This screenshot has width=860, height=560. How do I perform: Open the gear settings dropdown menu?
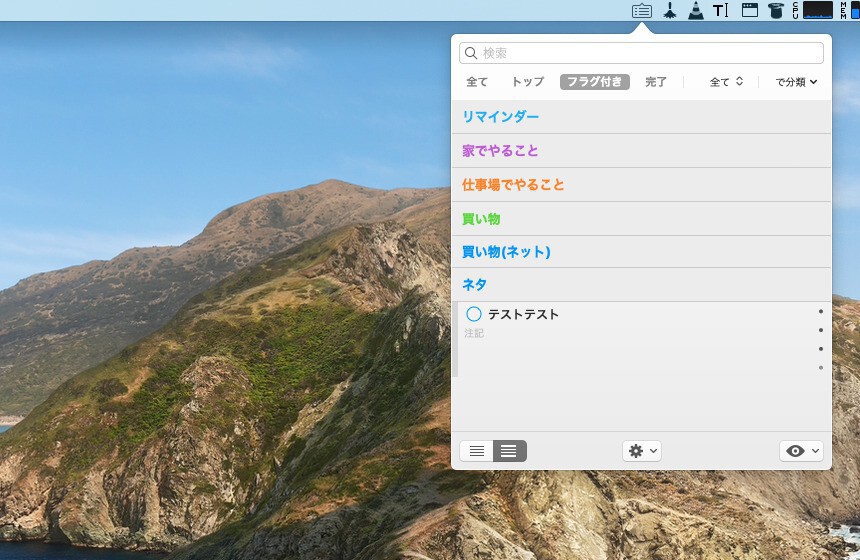tap(641, 451)
